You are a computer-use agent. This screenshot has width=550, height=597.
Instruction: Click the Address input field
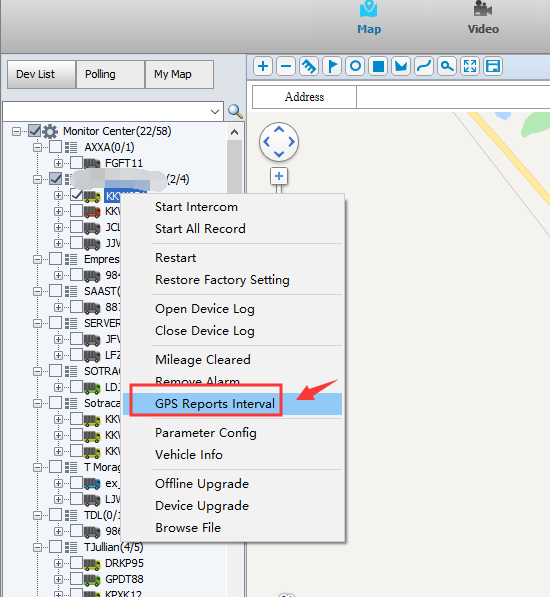[453, 97]
